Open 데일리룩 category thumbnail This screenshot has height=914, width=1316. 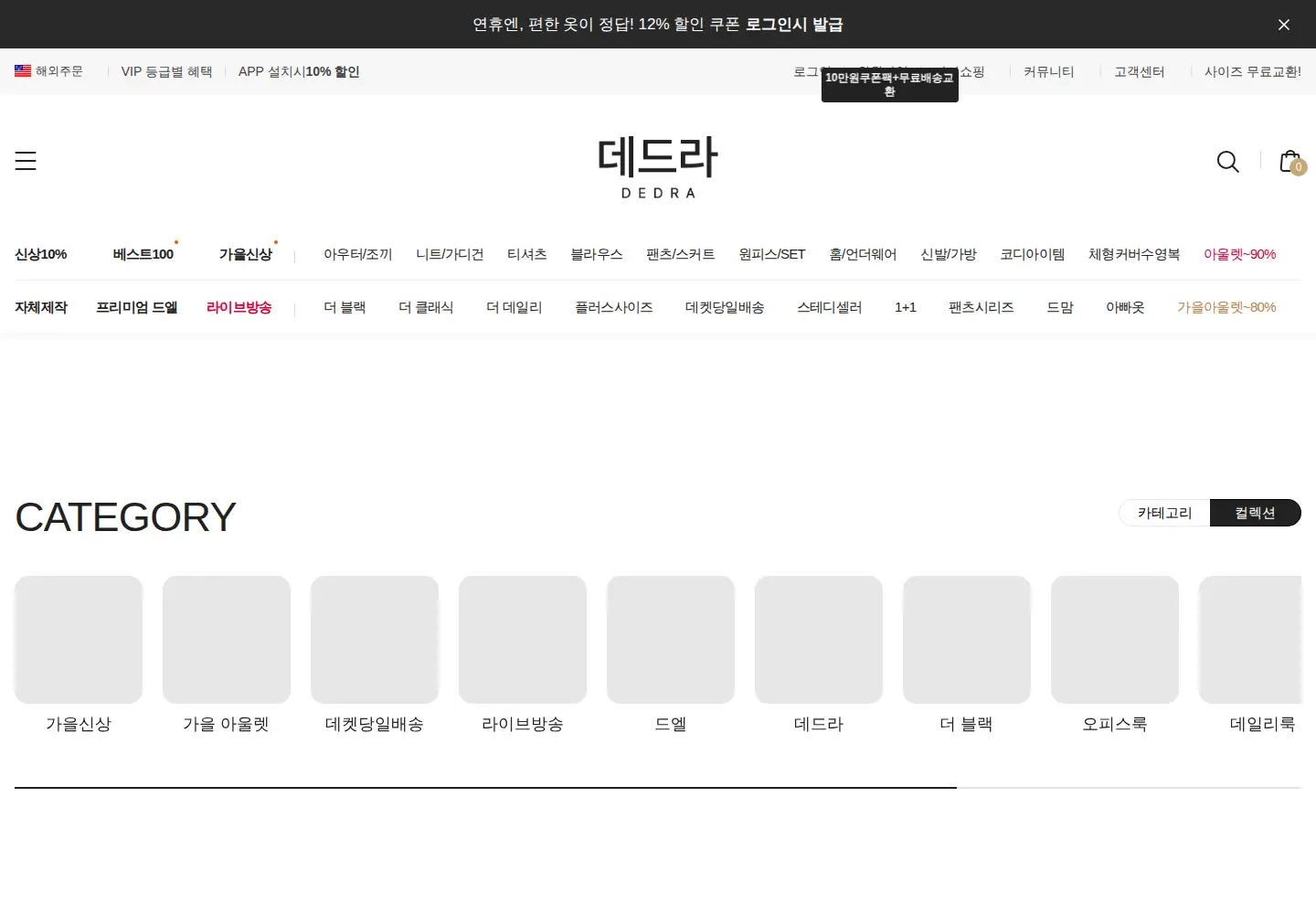pos(1250,640)
